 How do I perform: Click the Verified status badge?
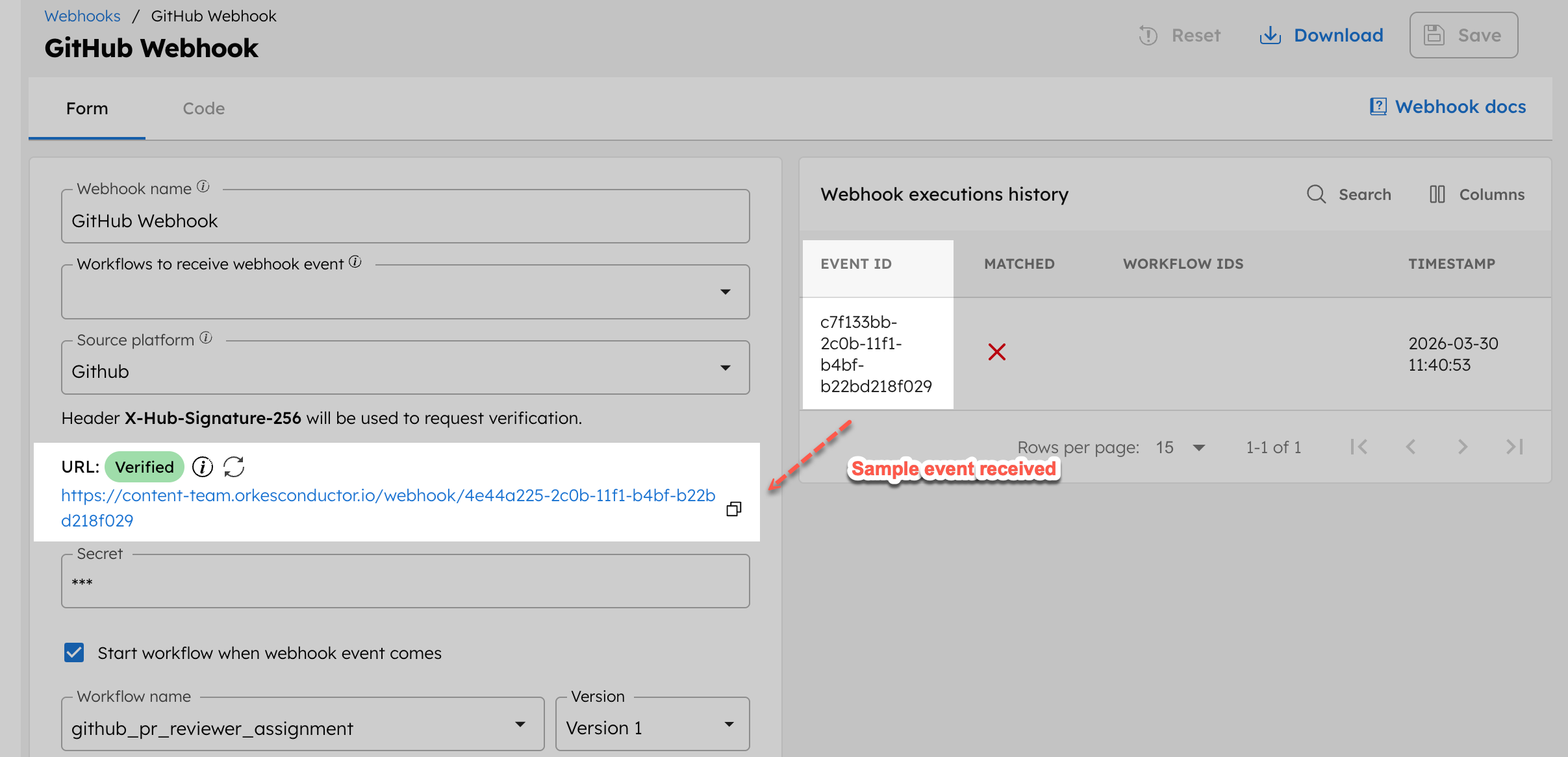click(144, 467)
